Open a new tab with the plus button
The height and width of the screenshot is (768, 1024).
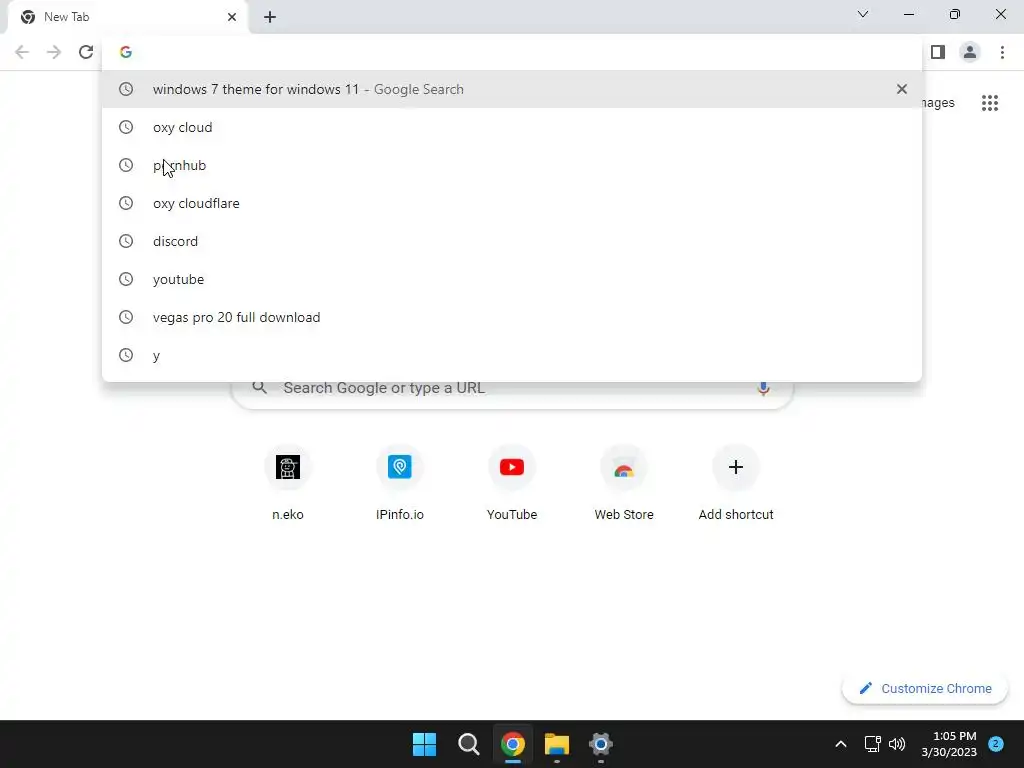270,17
